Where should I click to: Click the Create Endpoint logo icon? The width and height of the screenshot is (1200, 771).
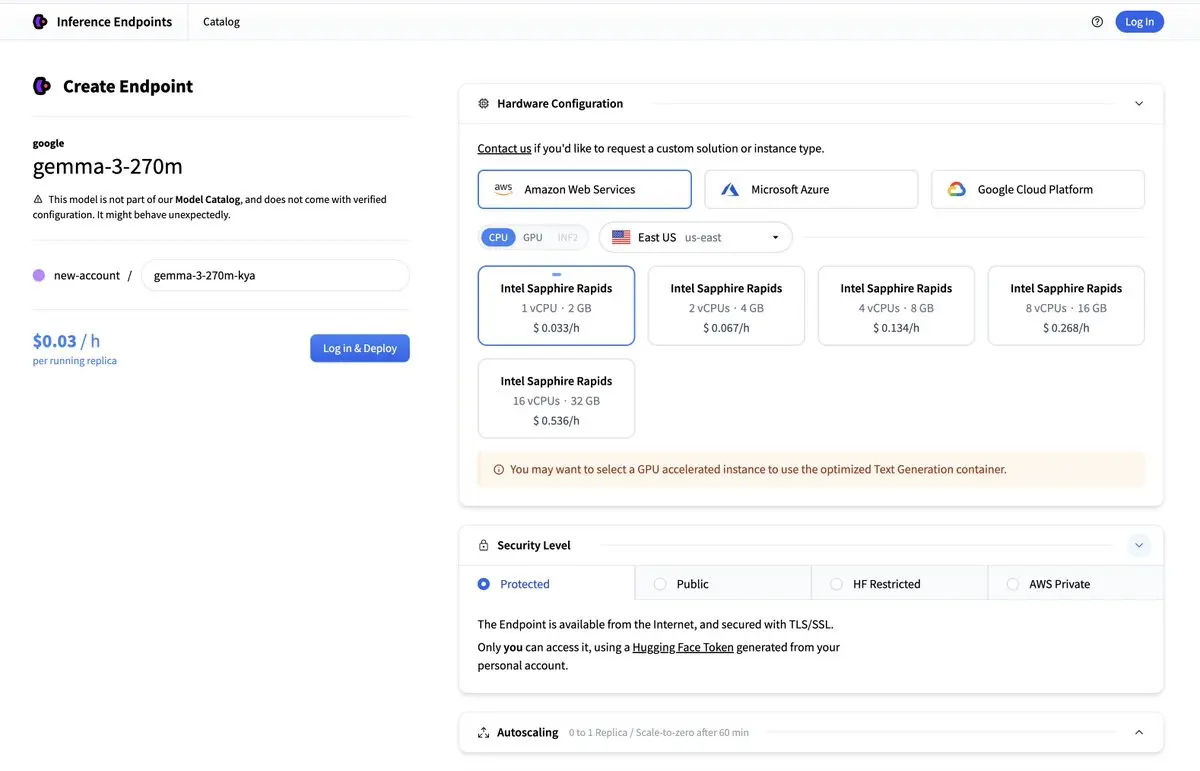[42, 86]
